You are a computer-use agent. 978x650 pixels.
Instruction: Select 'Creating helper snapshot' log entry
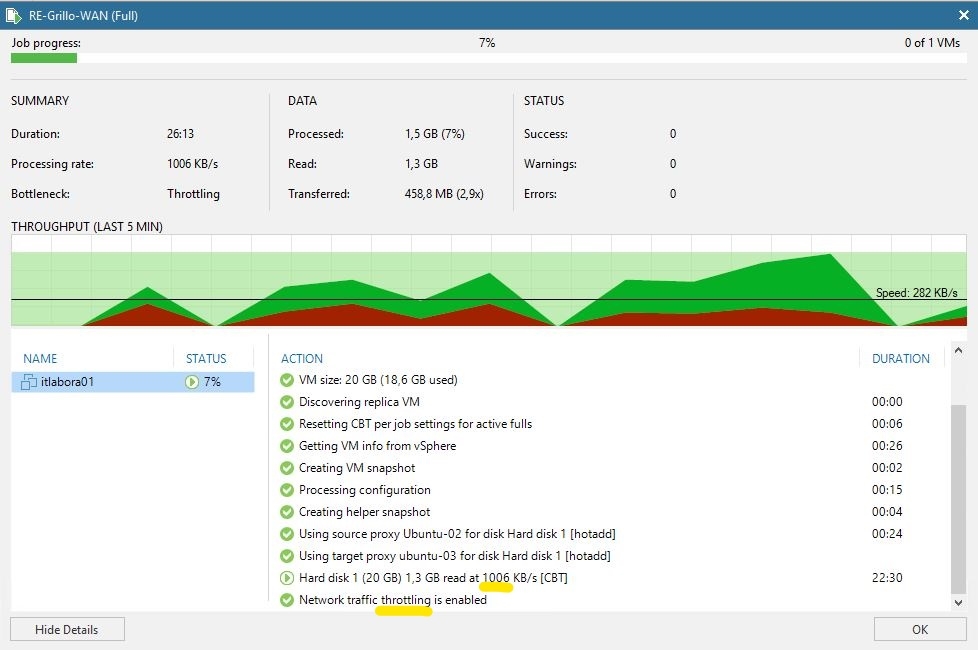(364, 512)
